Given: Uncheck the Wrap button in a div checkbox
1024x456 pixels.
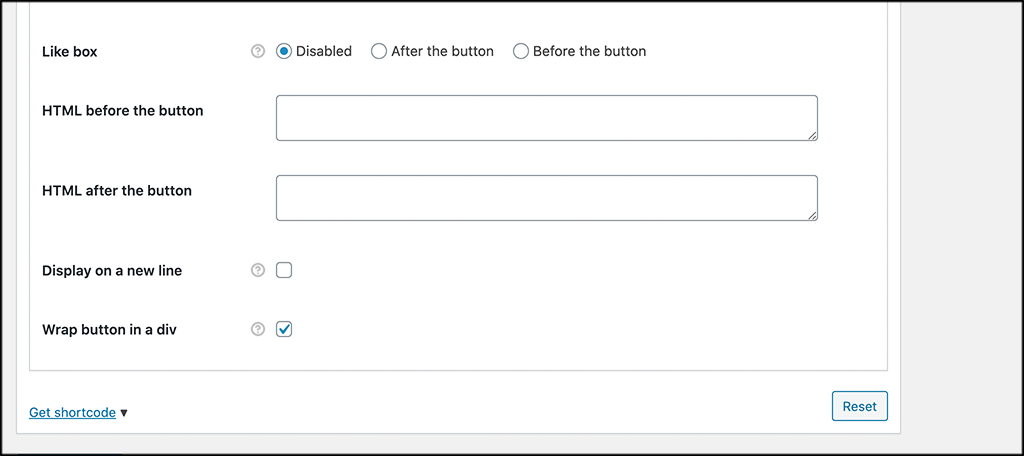Looking at the screenshot, I should [x=284, y=329].
